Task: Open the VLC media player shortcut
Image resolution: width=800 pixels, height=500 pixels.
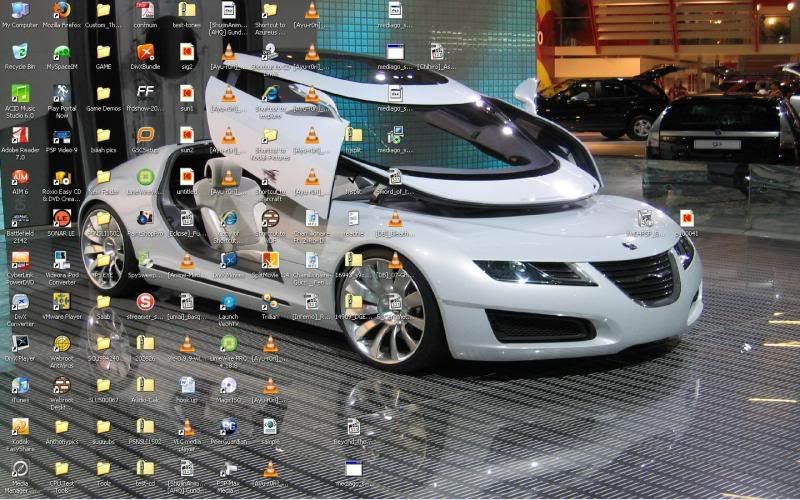Action: (x=187, y=427)
